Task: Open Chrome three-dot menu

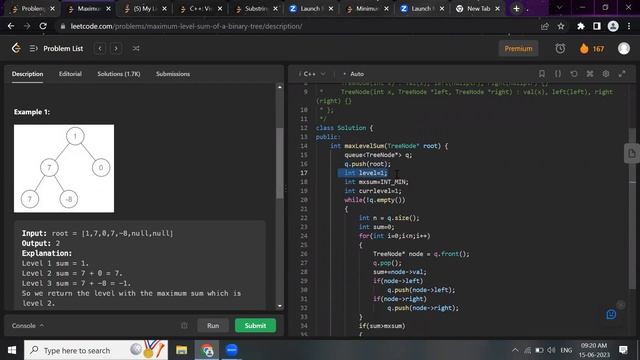Action: pyautogui.click(x=629, y=26)
